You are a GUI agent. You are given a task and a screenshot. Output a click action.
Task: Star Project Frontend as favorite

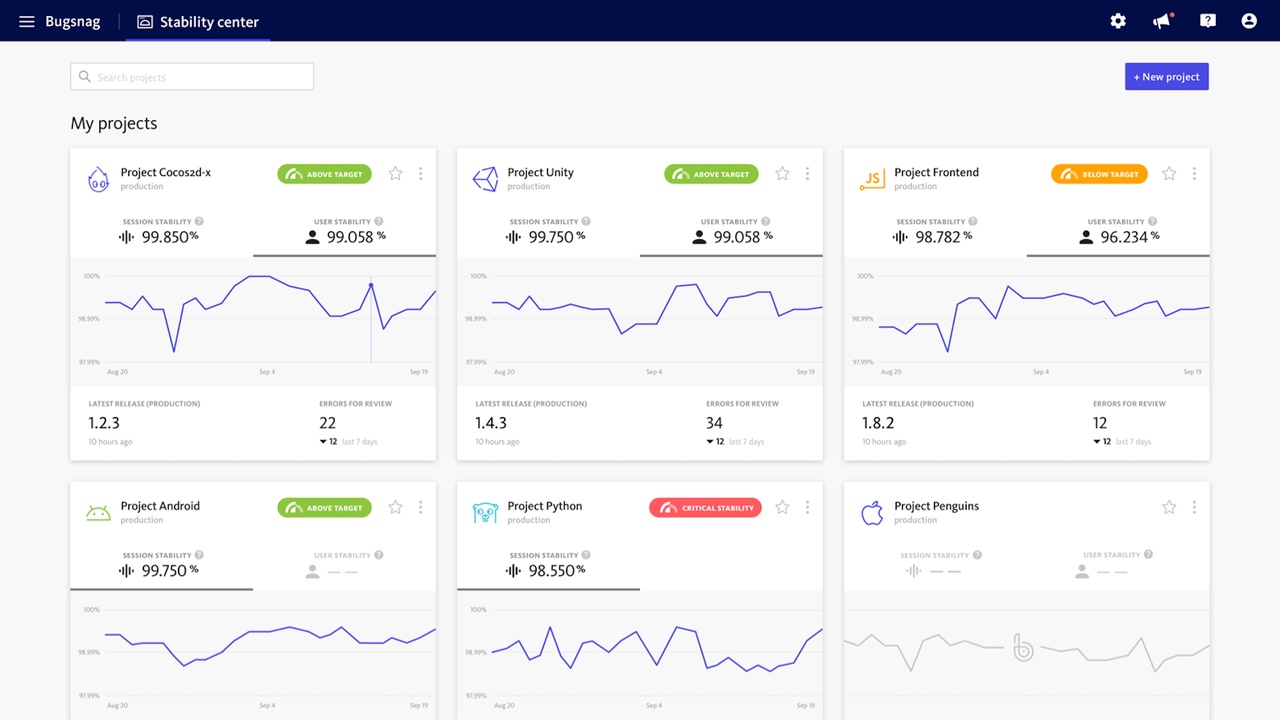pos(1169,174)
